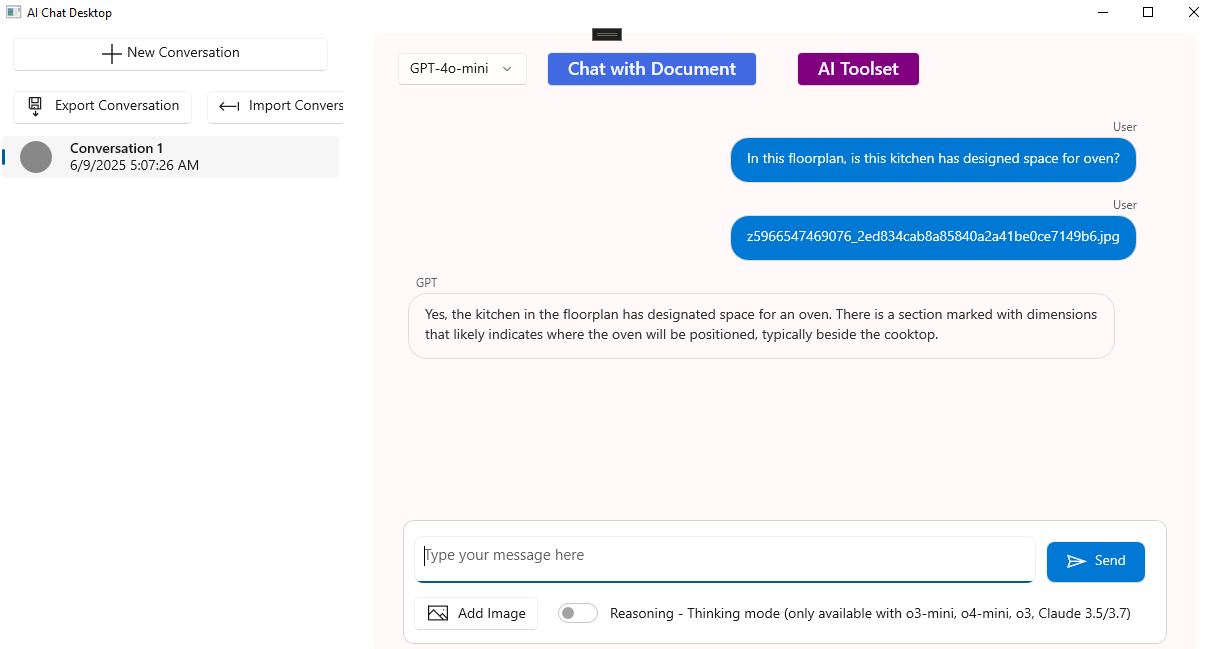Click the 6/9/2025 5:07:26 AM timestamp
1211x649 pixels.
134,166
